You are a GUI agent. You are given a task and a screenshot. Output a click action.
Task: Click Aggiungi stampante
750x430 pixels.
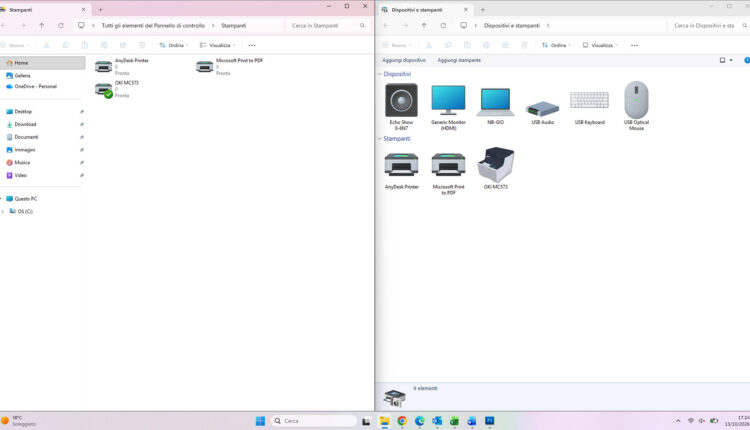pos(459,60)
